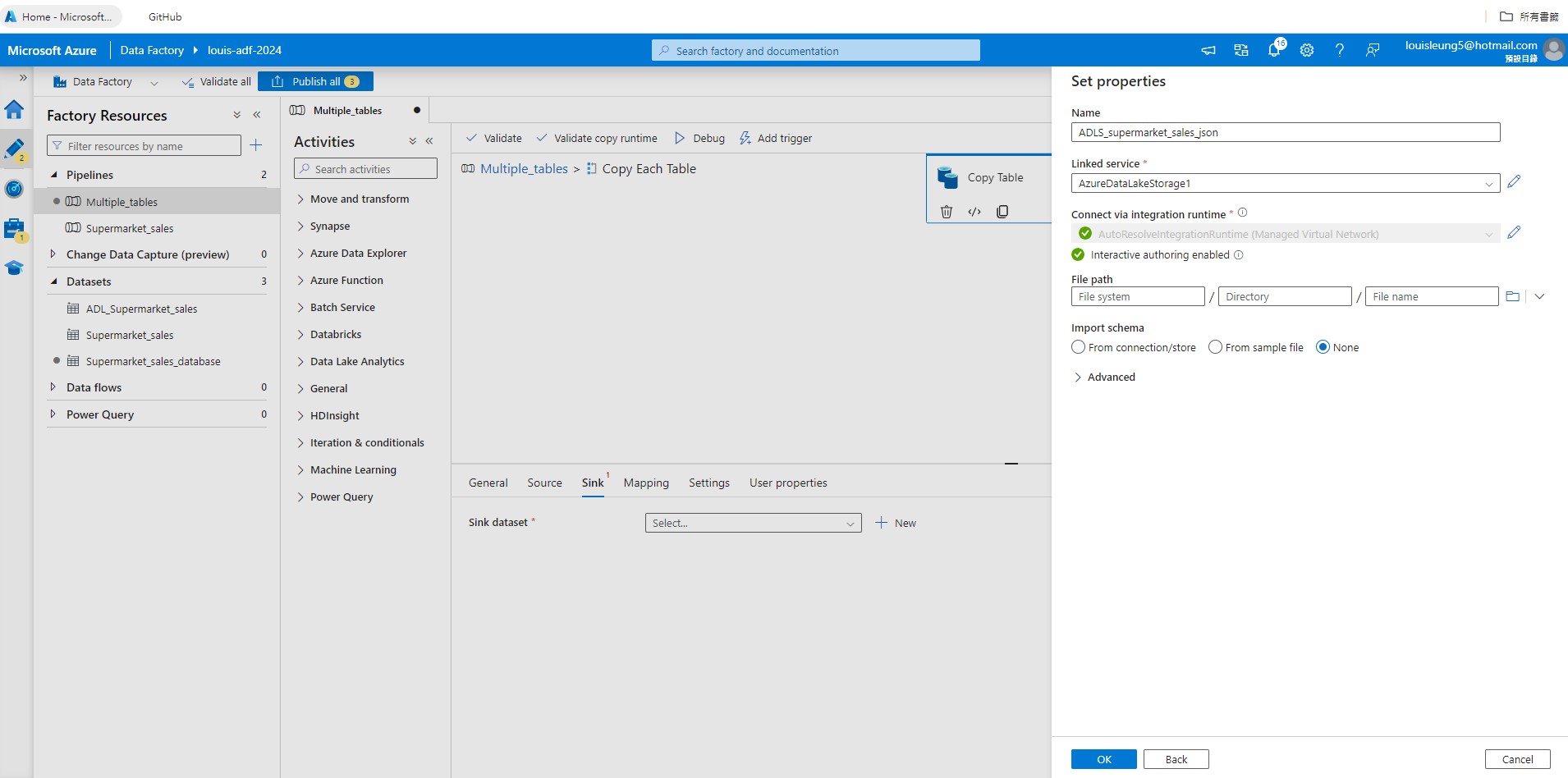This screenshot has width=1568, height=778.
Task: Open the notifications bell in the top bar
Action: pos(1273,49)
